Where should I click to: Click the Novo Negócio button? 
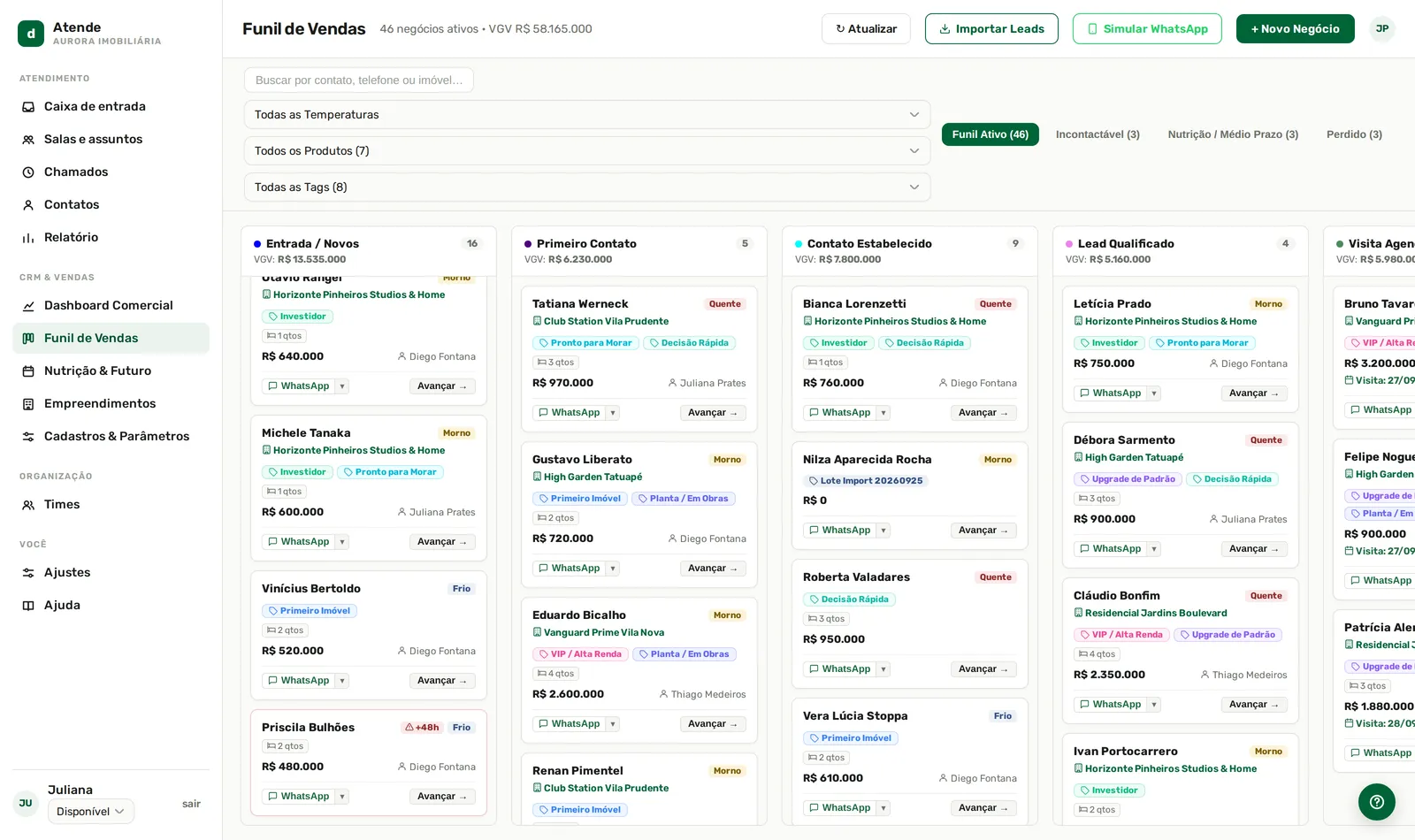pos(1295,29)
